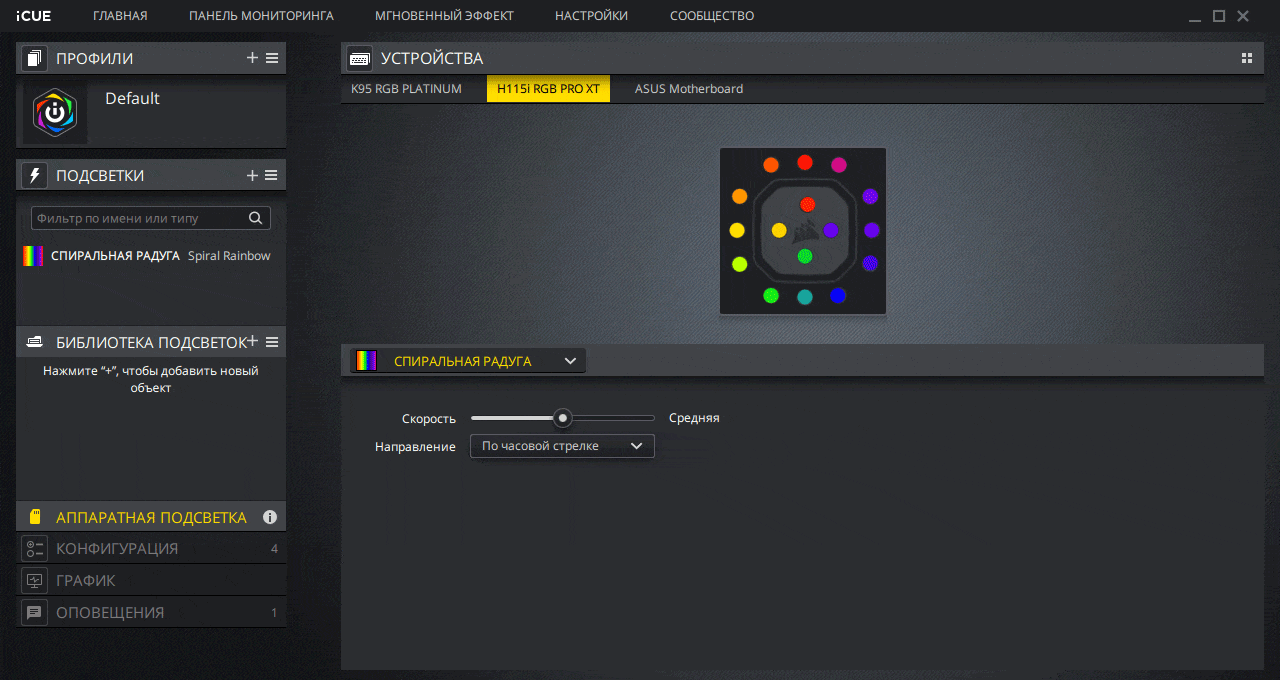Expand the Оповещения section

tap(110, 612)
